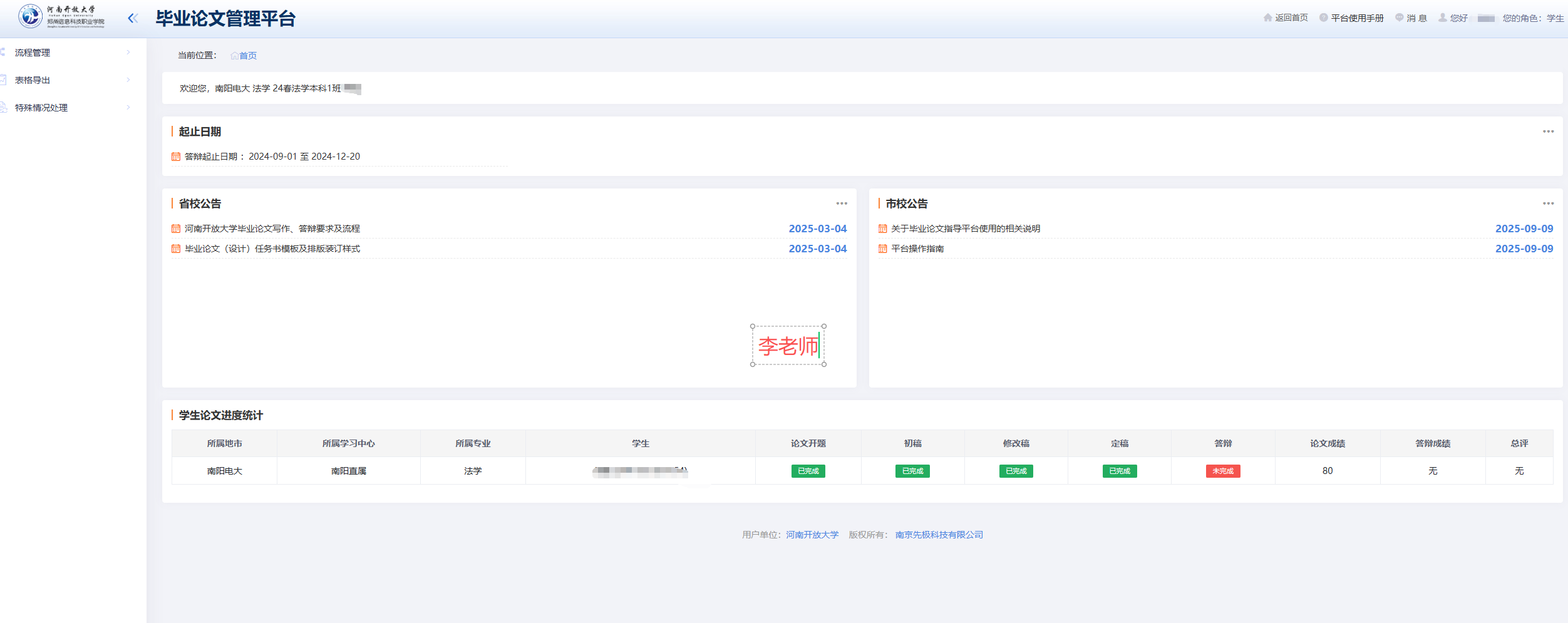Click the 首页 breadcrumb link
This screenshot has height=623, width=1568.
click(x=248, y=56)
